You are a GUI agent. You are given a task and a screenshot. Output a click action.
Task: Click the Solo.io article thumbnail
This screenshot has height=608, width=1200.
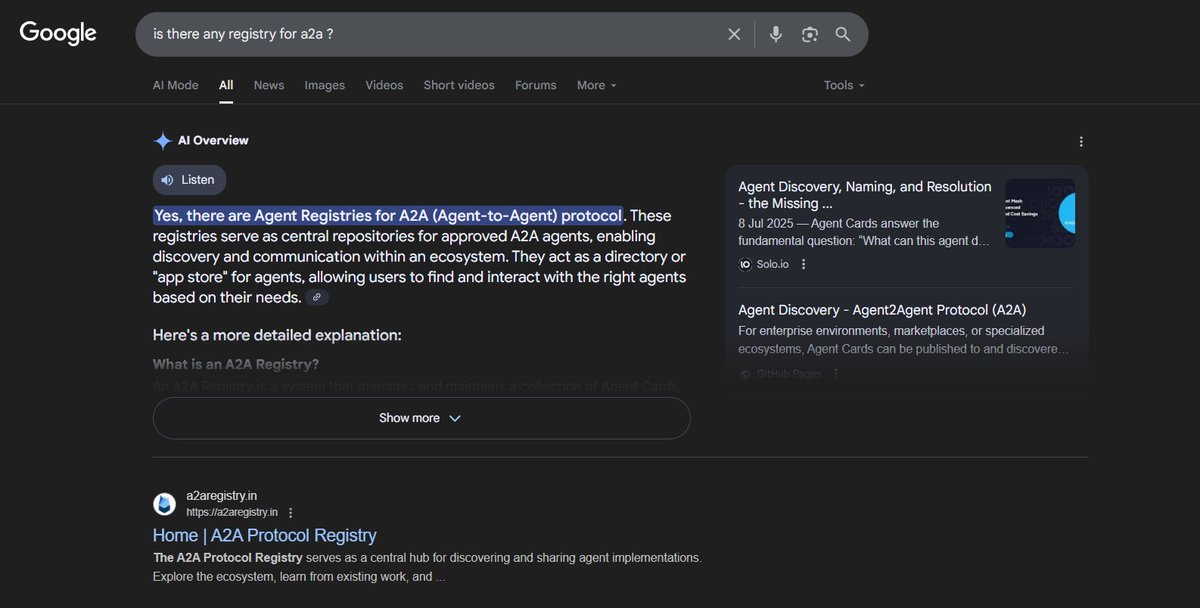[x=1040, y=213]
